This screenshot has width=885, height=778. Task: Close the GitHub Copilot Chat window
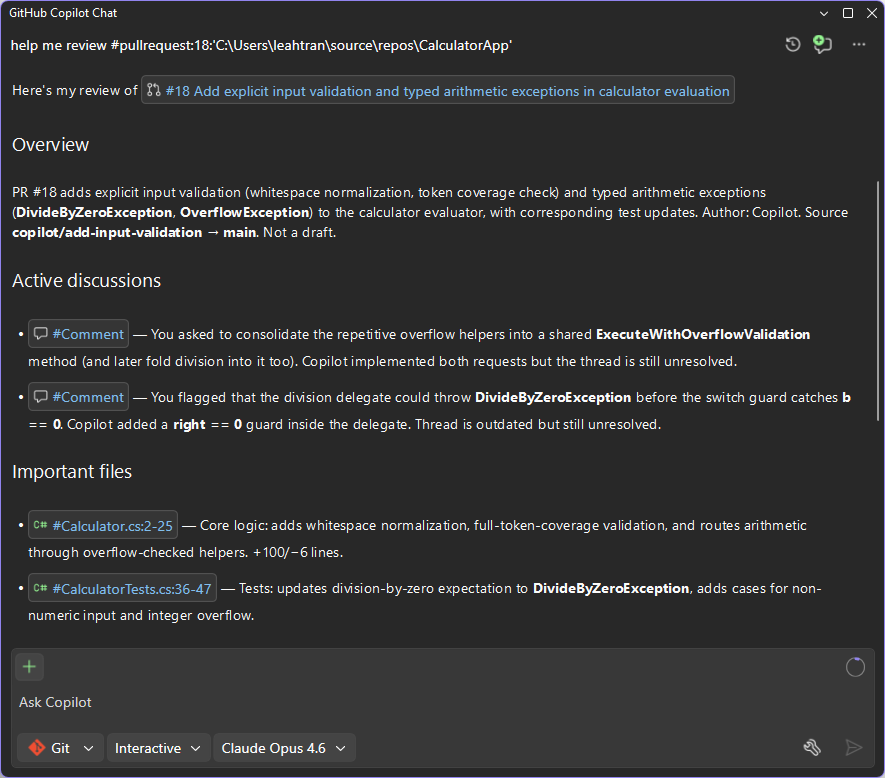pos(871,13)
